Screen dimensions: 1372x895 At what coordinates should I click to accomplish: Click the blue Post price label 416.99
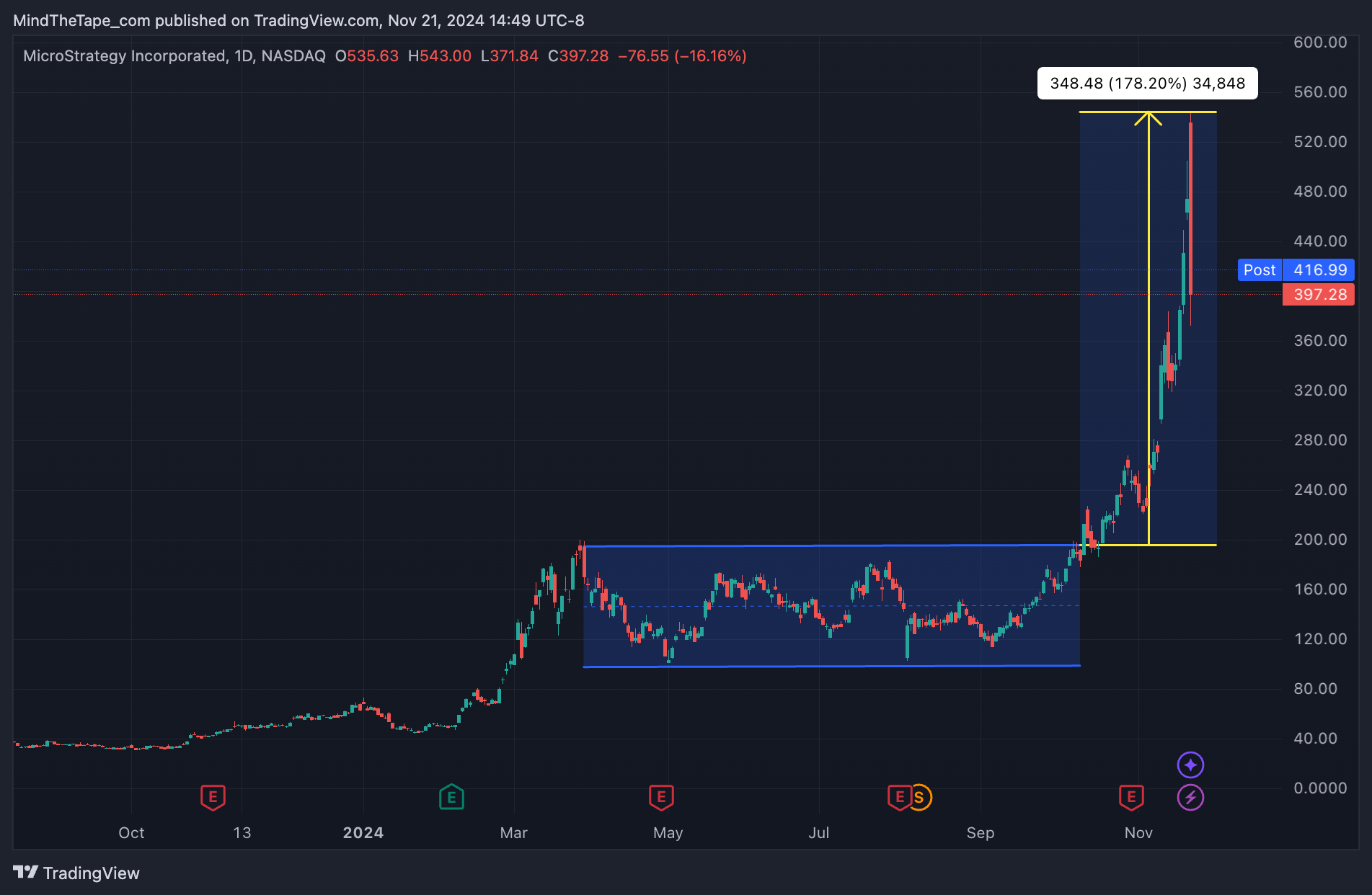click(x=1296, y=270)
